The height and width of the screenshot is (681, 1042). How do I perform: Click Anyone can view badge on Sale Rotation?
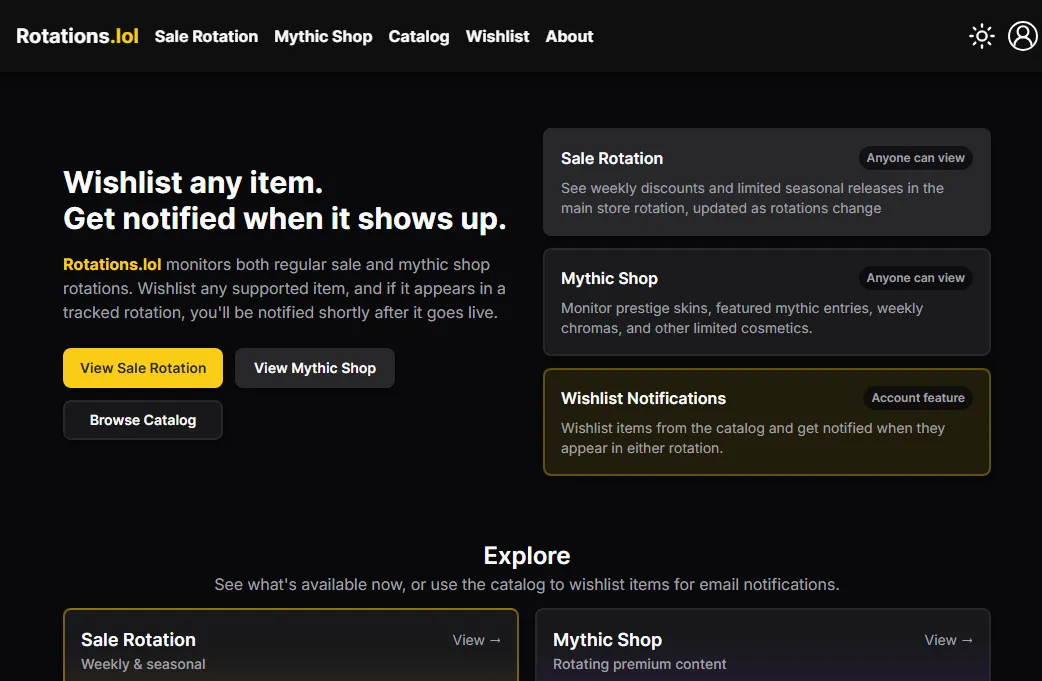click(915, 158)
